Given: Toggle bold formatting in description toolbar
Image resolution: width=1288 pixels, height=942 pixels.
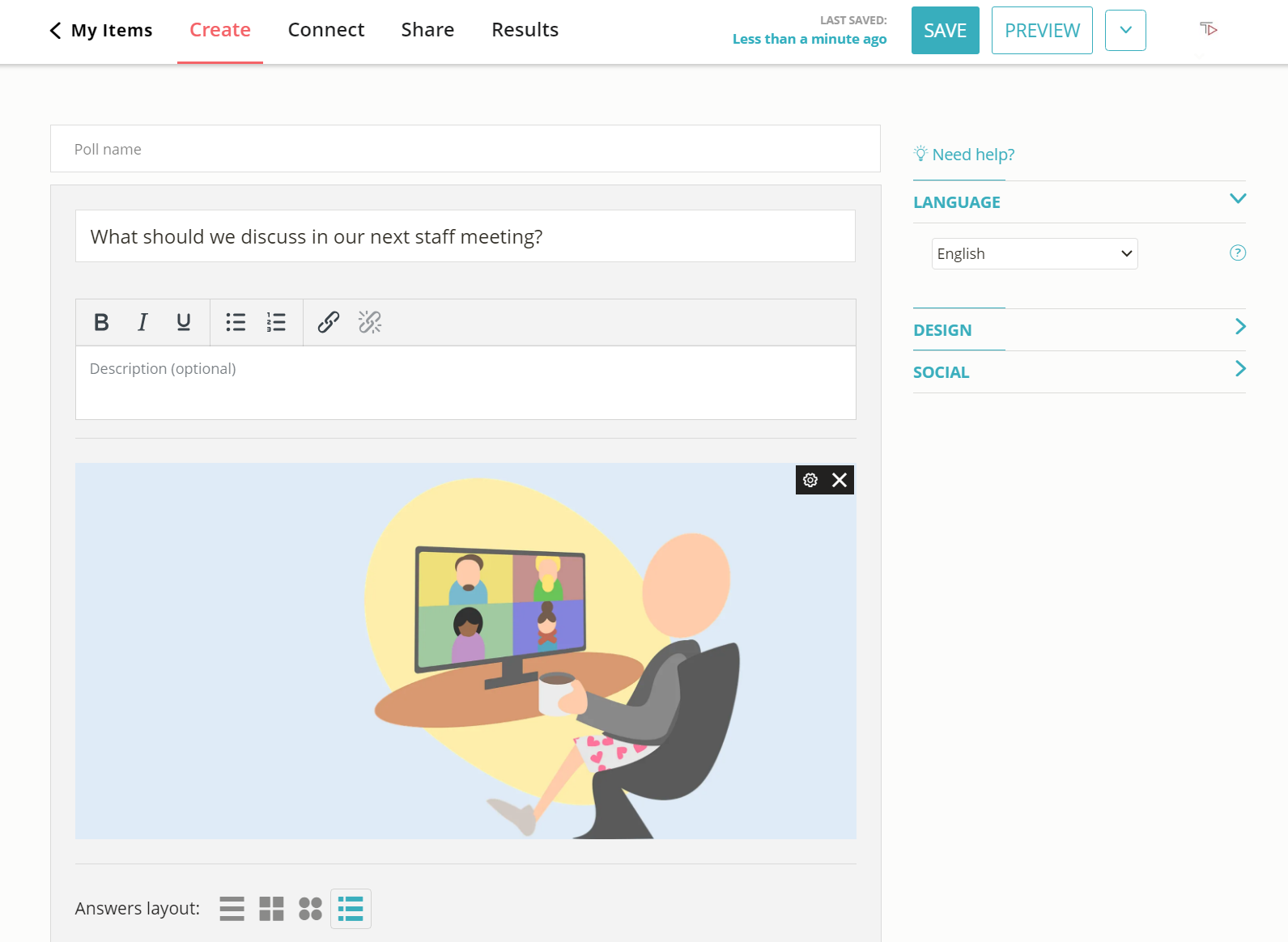Looking at the screenshot, I should [x=101, y=322].
